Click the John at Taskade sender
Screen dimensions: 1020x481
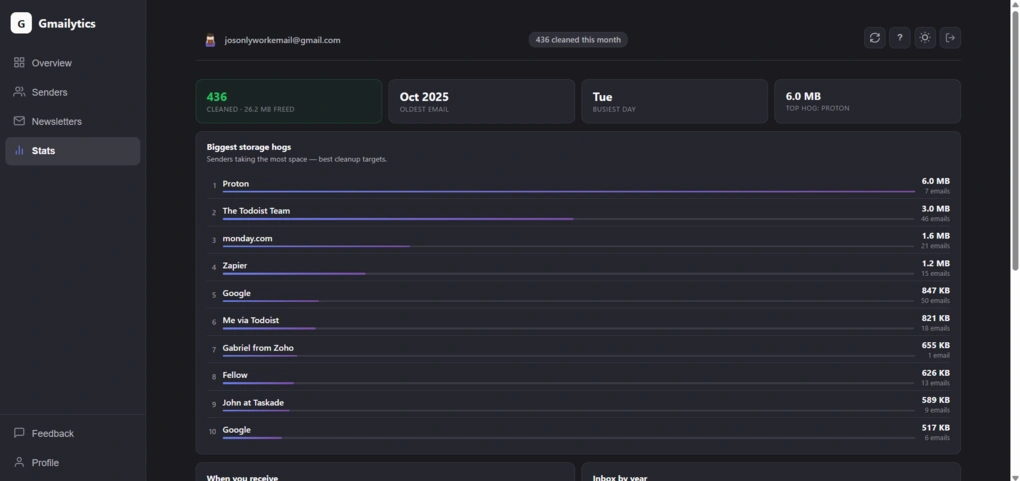click(253, 402)
